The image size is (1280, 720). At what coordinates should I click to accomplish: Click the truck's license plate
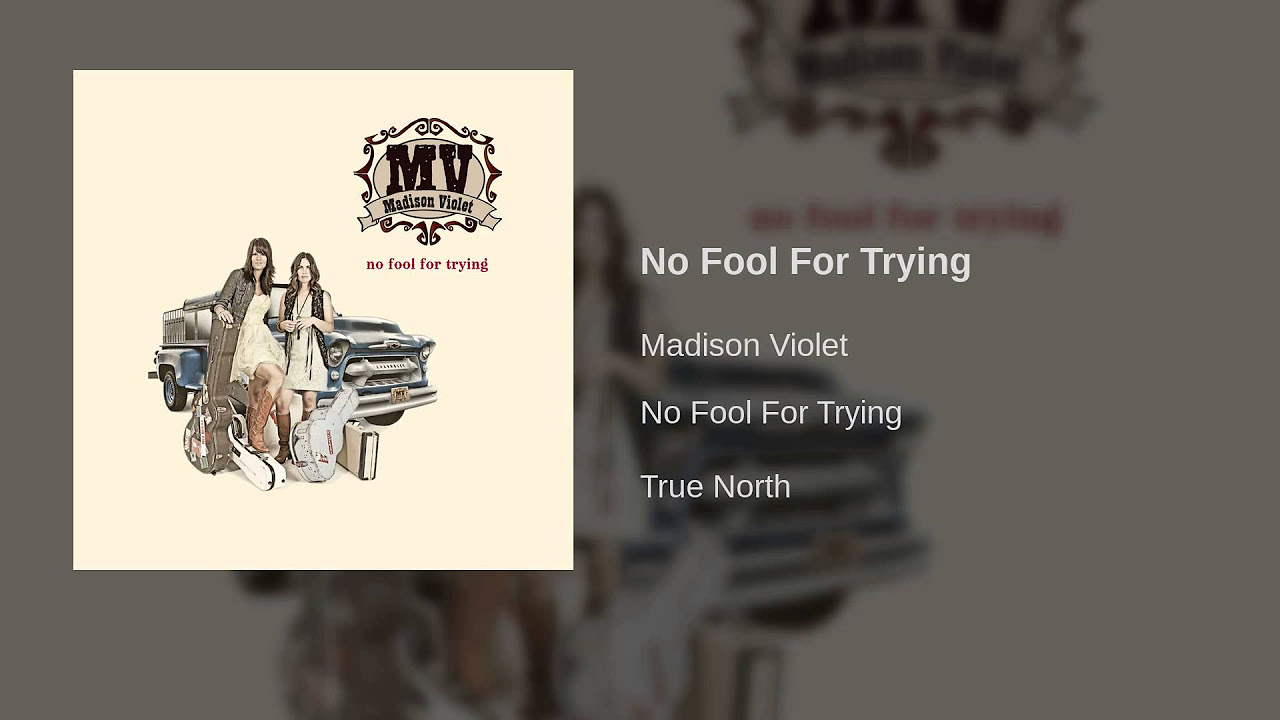click(401, 394)
